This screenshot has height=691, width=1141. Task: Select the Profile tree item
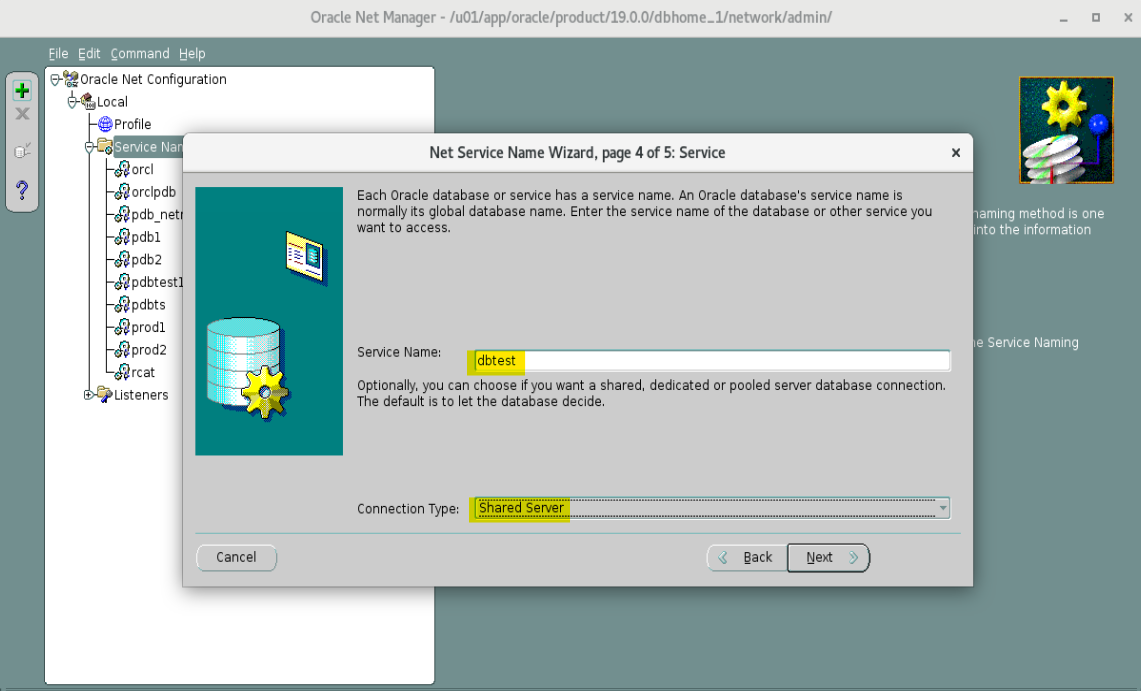click(132, 124)
